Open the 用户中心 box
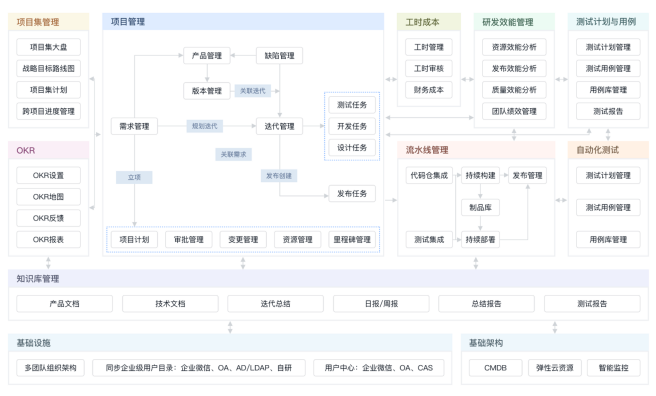 [x=379, y=368]
